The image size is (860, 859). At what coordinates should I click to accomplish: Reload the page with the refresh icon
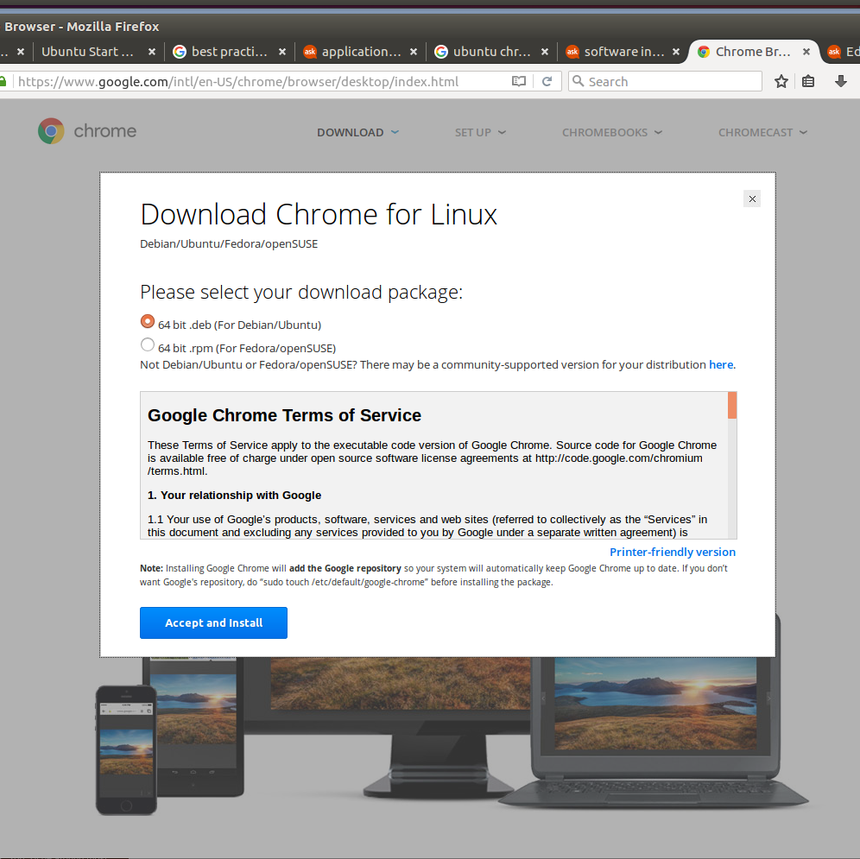coord(547,81)
